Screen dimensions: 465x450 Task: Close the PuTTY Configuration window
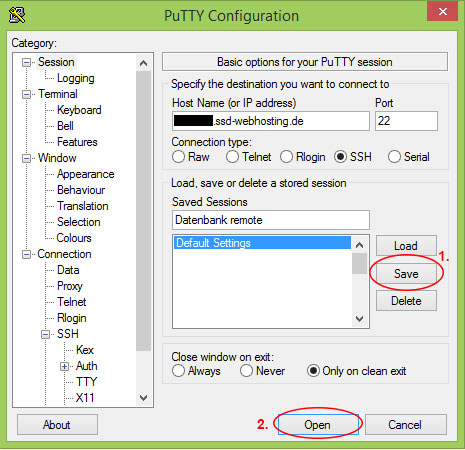point(442,12)
